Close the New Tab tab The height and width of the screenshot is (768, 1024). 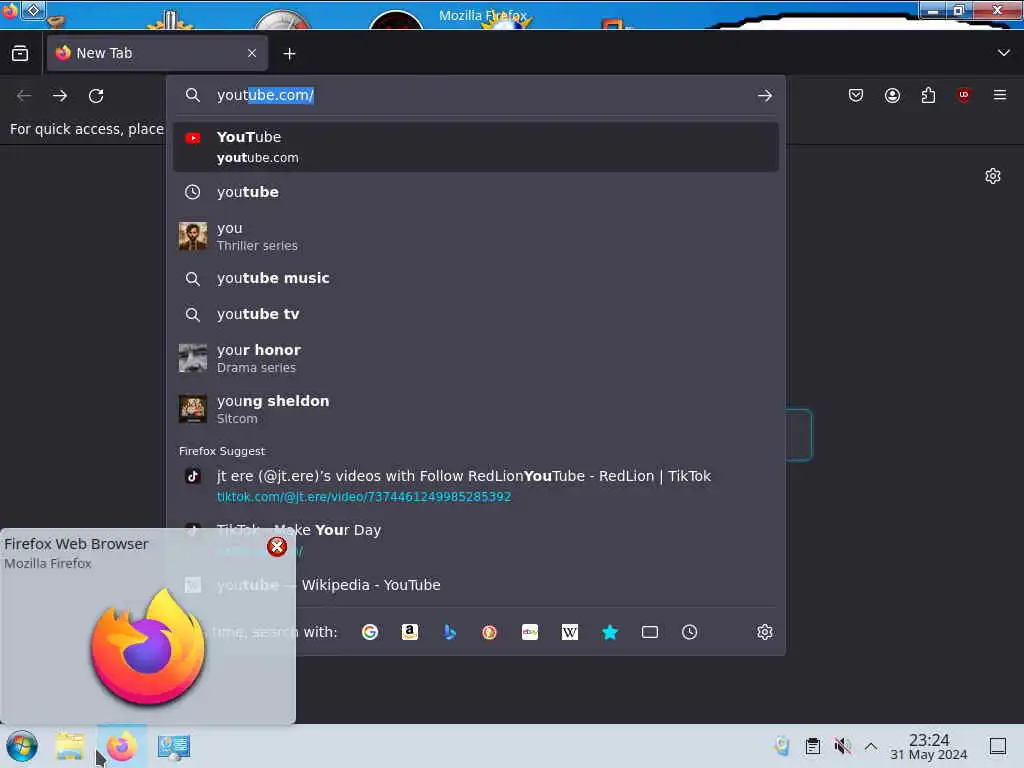tap(252, 54)
